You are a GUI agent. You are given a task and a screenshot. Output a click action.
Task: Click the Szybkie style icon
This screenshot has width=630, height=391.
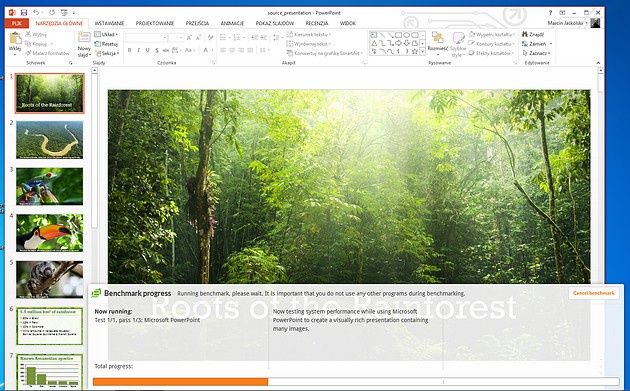click(x=458, y=38)
